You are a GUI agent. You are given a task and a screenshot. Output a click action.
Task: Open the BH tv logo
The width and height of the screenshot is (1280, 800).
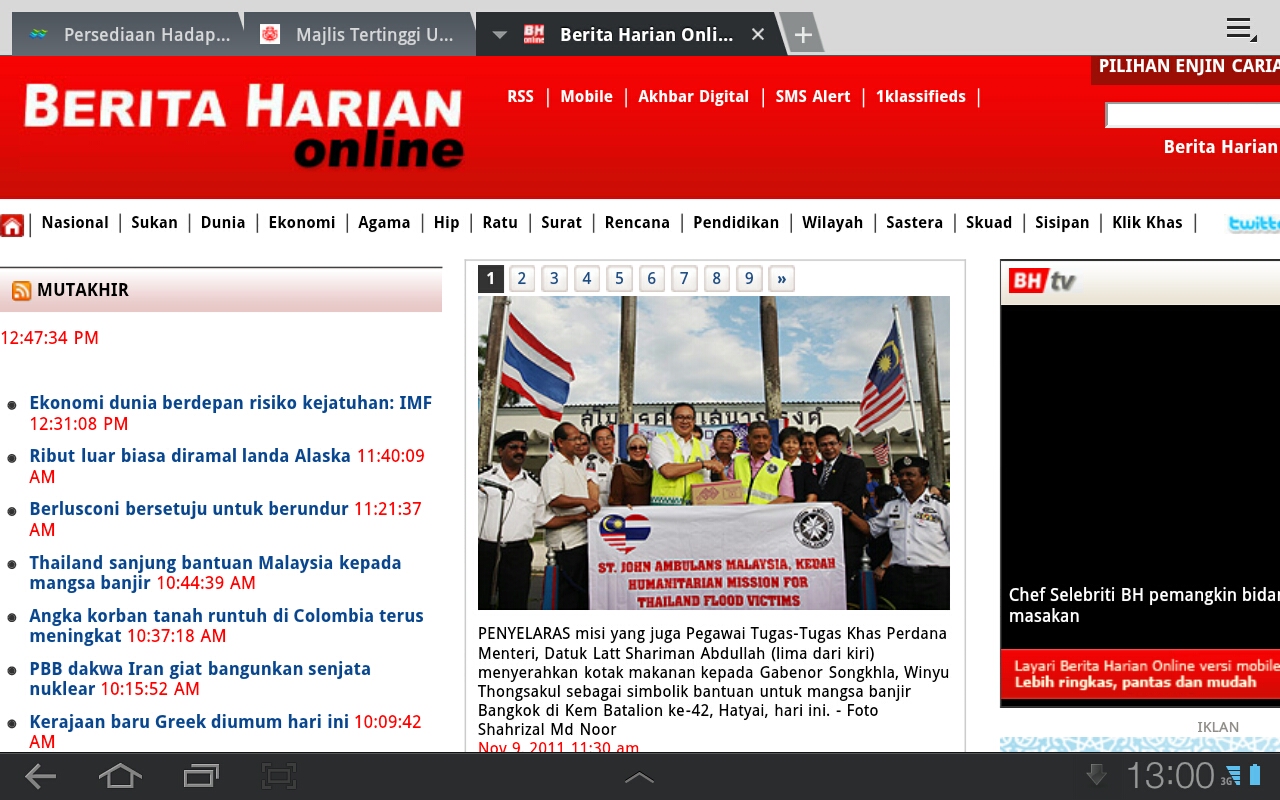pos(1042,281)
